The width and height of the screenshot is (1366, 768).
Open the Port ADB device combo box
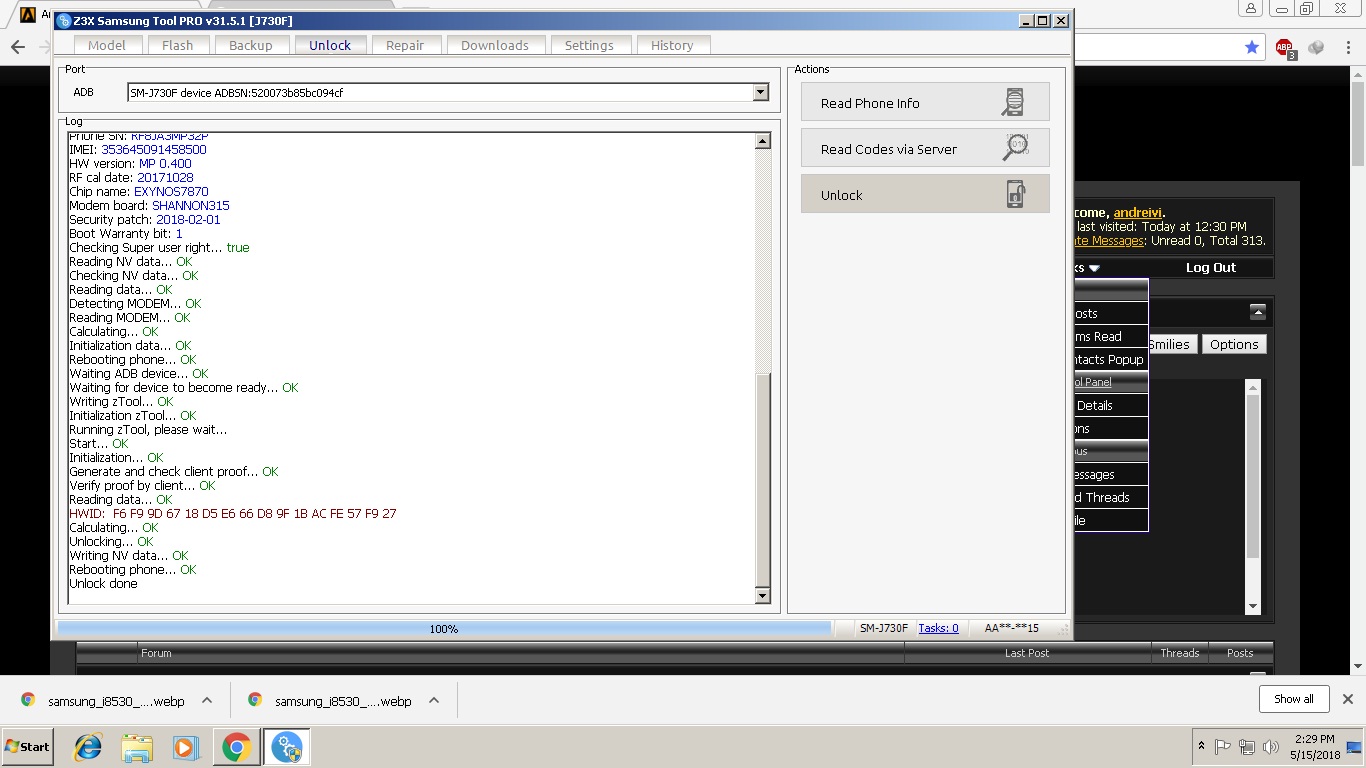coord(448,92)
